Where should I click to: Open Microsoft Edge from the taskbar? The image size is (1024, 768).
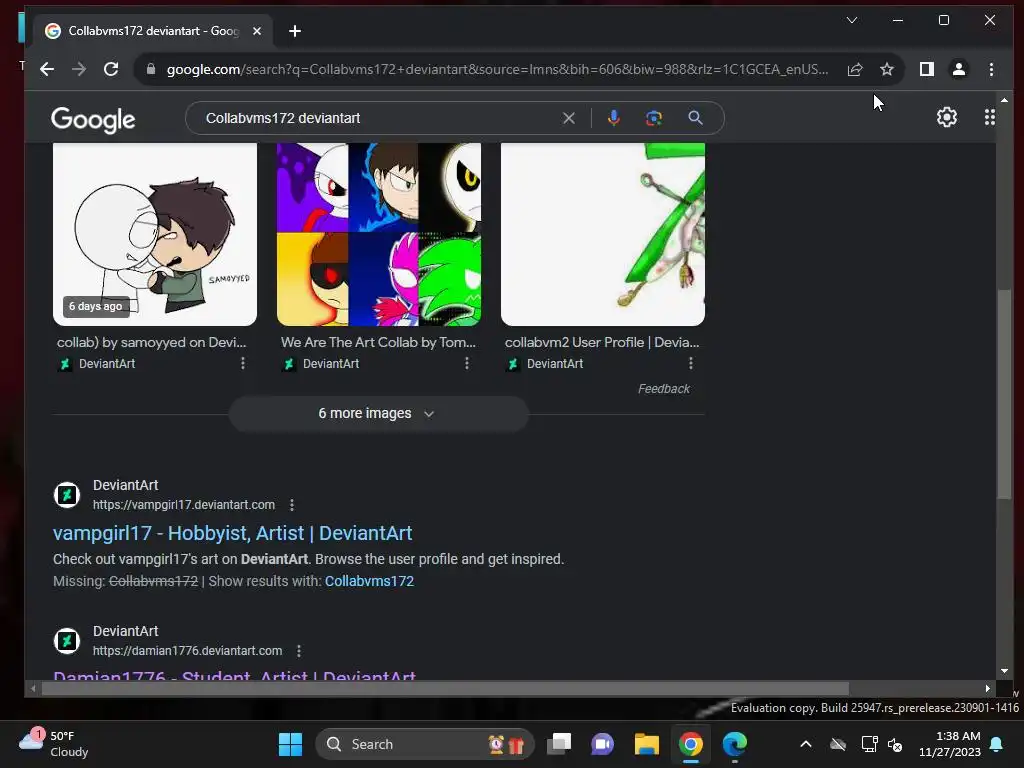pyautogui.click(x=735, y=744)
